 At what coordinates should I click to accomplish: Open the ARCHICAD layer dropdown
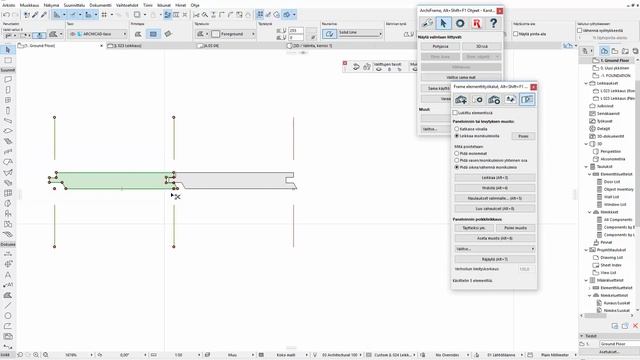click(98, 34)
